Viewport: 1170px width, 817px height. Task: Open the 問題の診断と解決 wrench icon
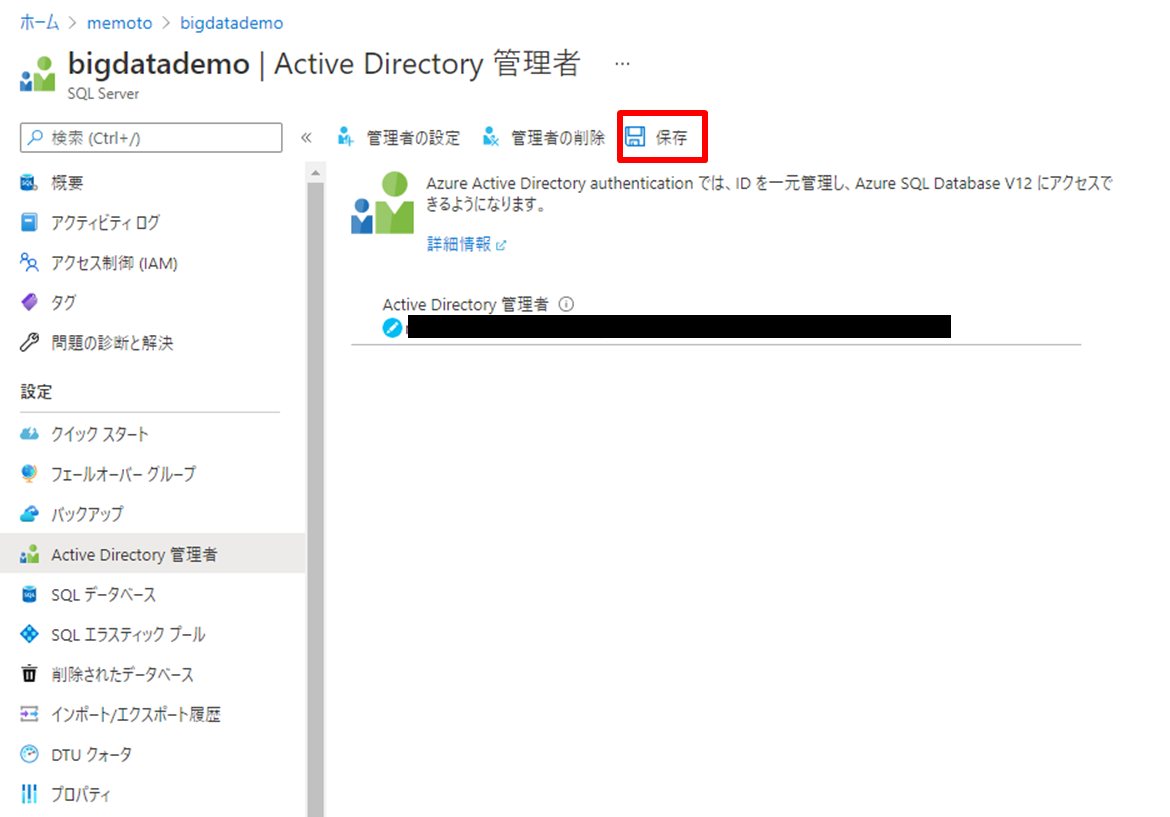coord(29,342)
